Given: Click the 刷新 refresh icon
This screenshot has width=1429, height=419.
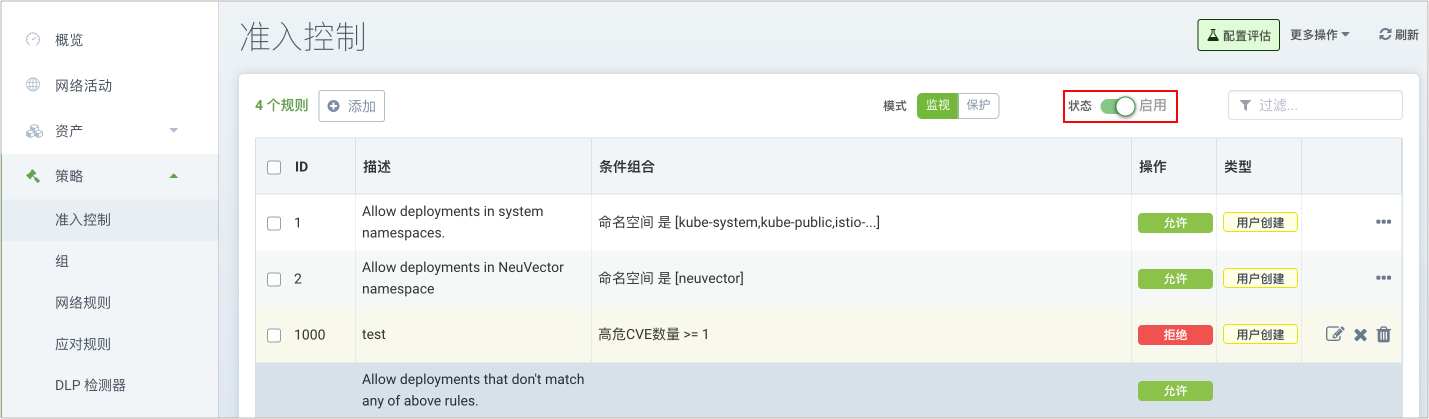Looking at the screenshot, I should (x=1385, y=34).
